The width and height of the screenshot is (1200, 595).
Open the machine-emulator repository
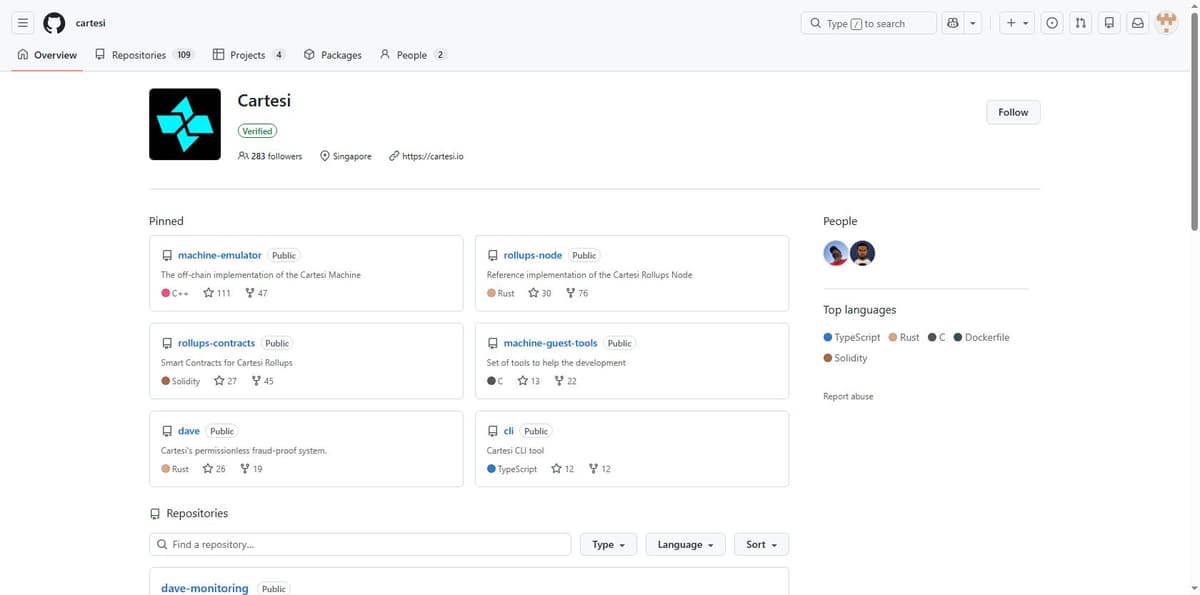[219, 255]
